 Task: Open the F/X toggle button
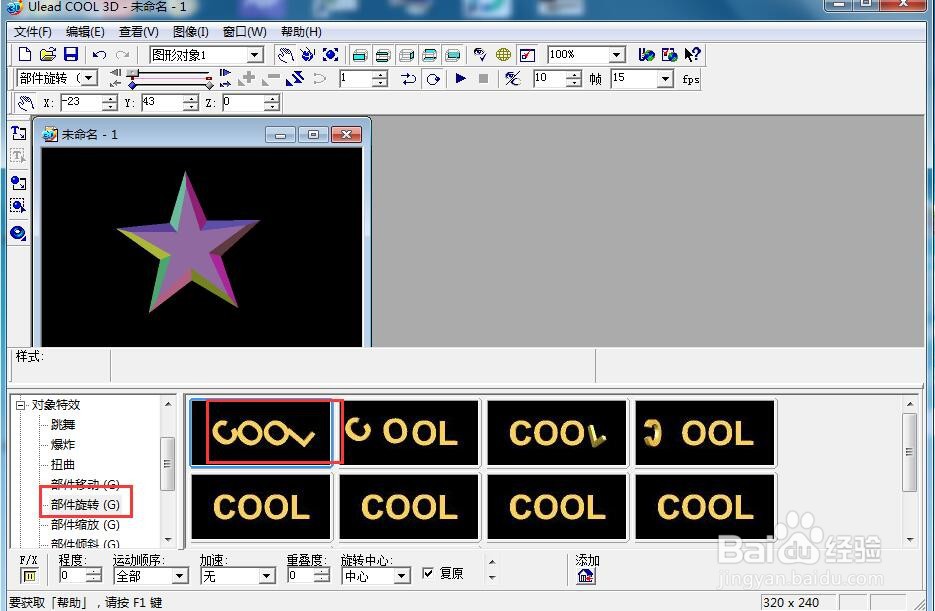(29, 576)
